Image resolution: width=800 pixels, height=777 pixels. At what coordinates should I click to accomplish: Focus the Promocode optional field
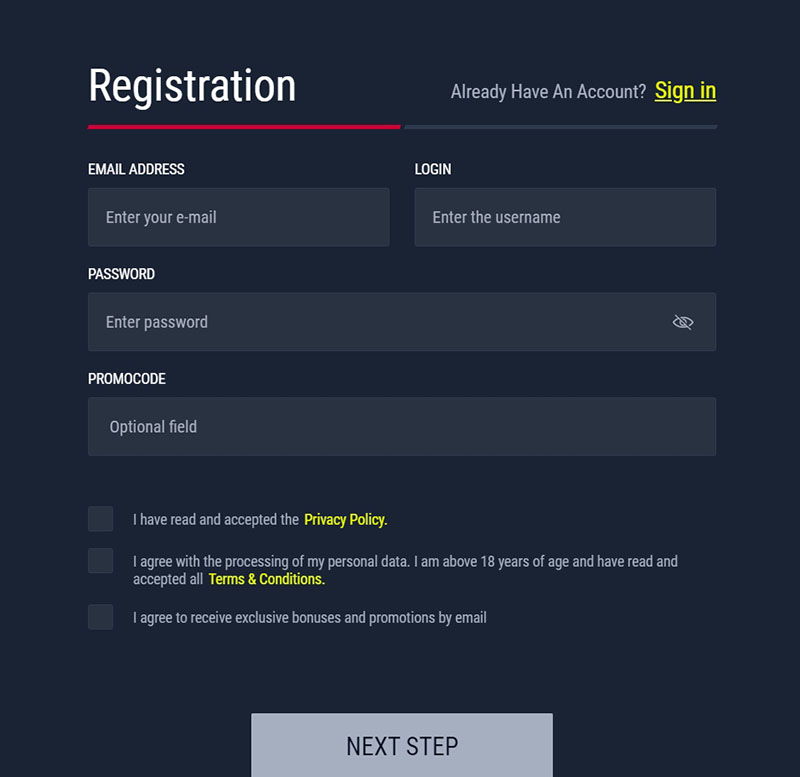point(402,427)
